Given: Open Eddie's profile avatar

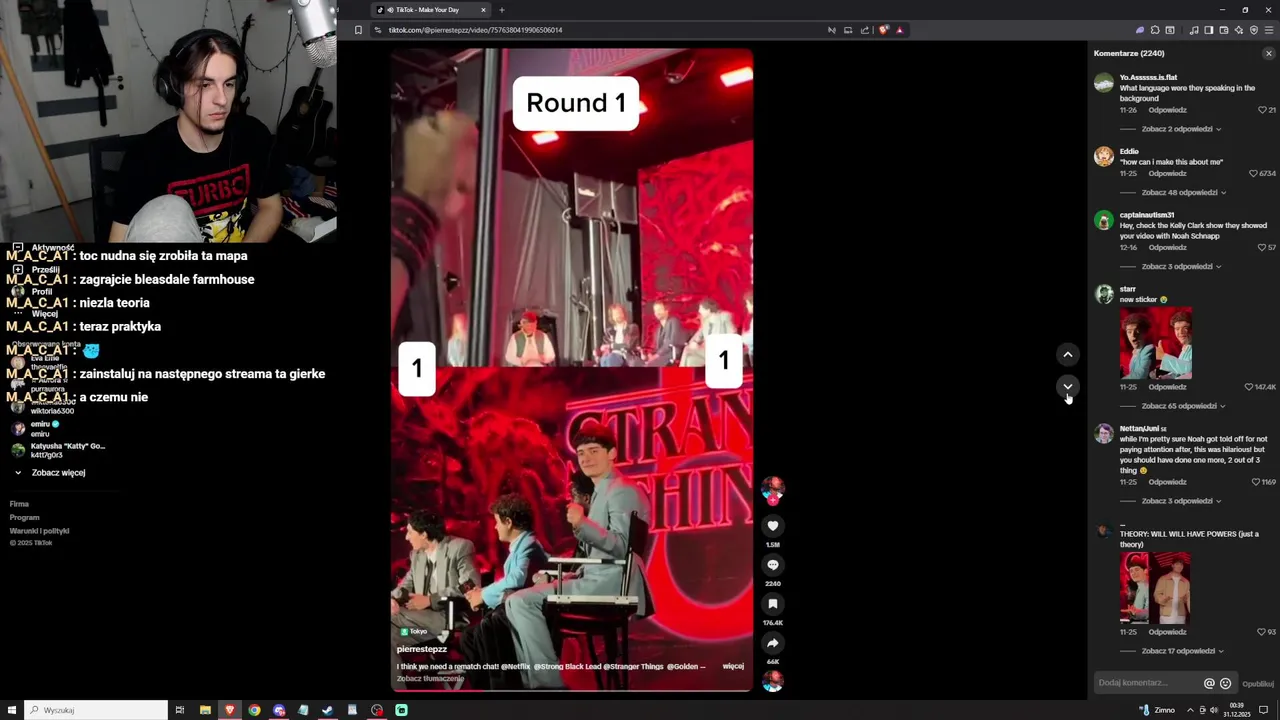Looking at the screenshot, I should click(x=1104, y=157).
